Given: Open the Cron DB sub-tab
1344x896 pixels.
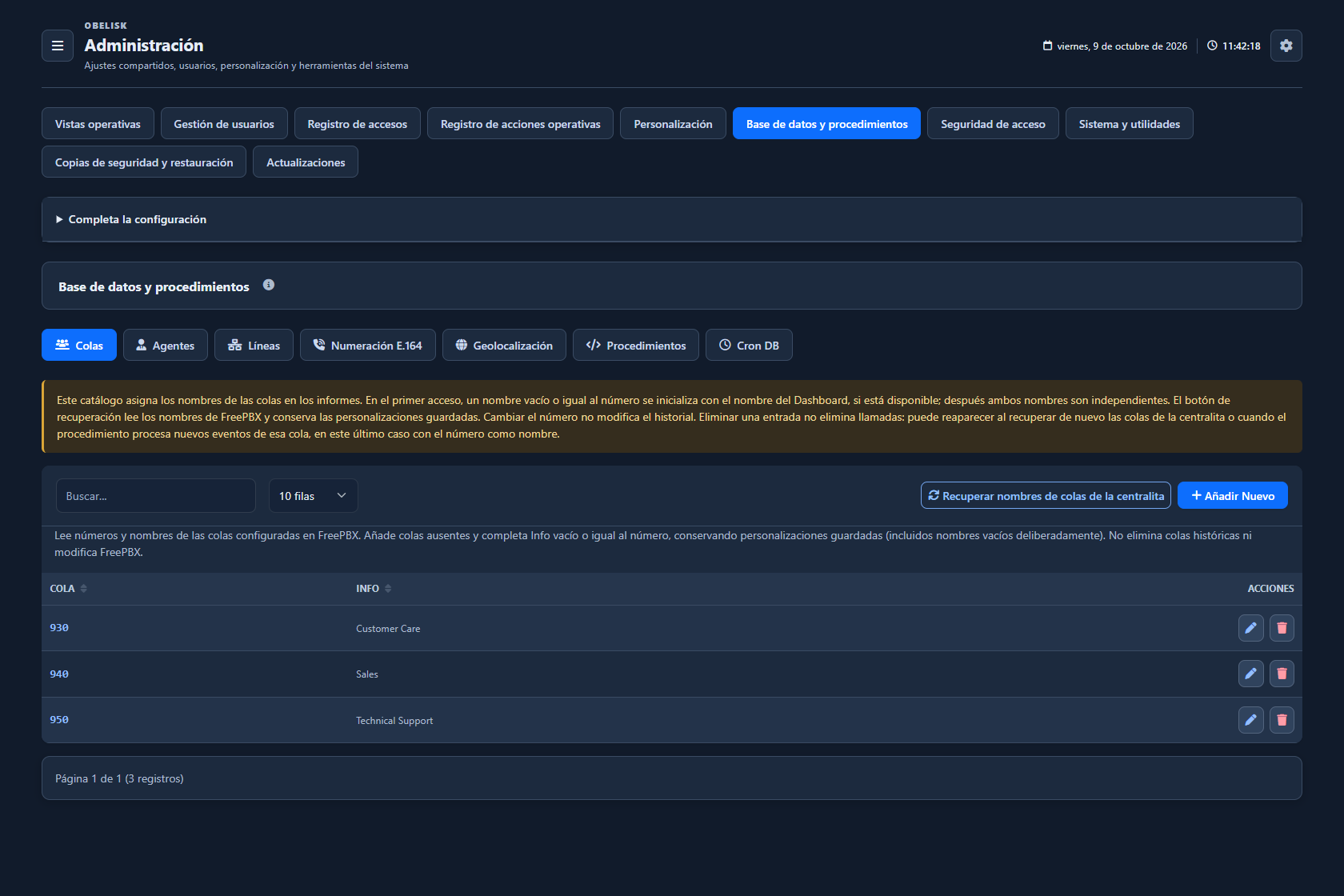Looking at the screenshot, I should point(749,346).
